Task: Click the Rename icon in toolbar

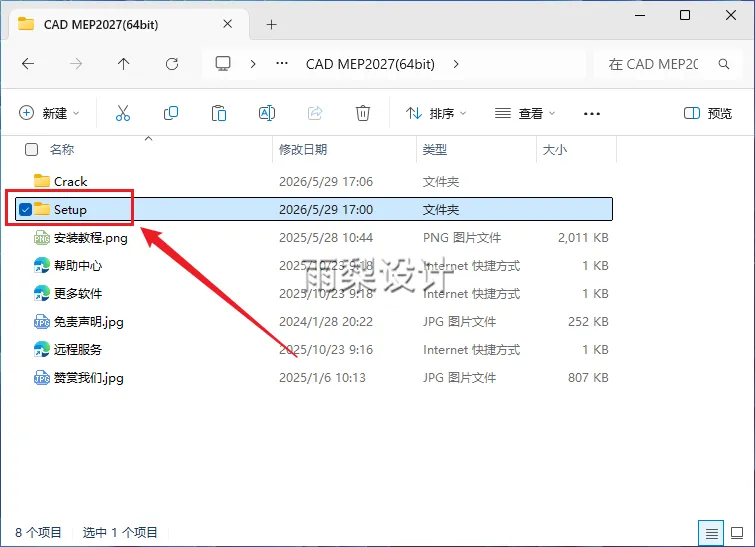Action: [x=267, y=114]
